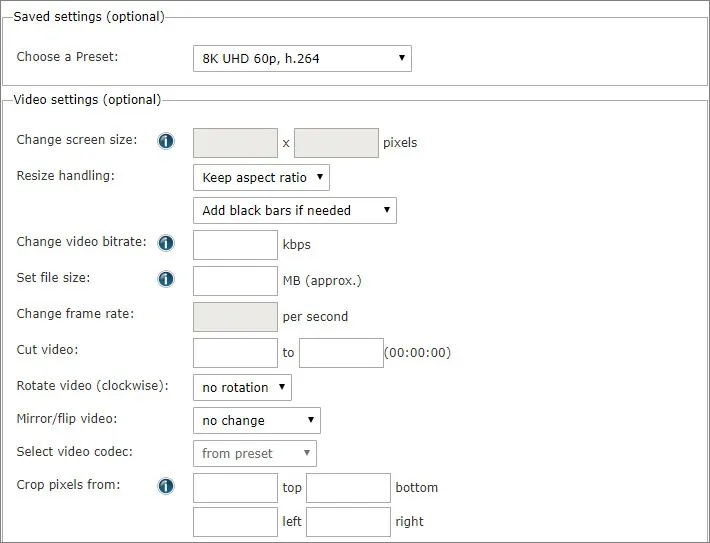Click the Cut video label

[47, 350]
